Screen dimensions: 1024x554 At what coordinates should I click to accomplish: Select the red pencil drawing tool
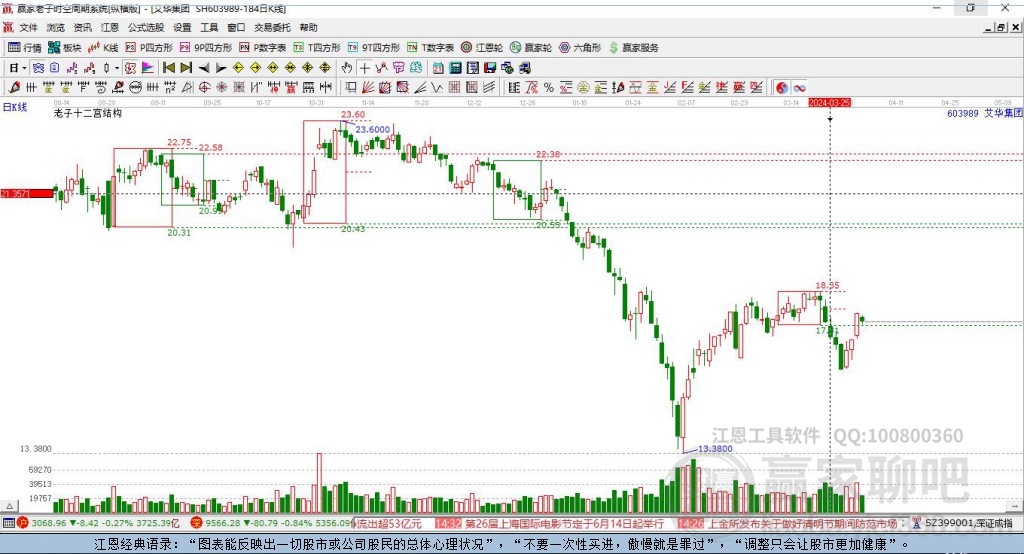[14, 88]
